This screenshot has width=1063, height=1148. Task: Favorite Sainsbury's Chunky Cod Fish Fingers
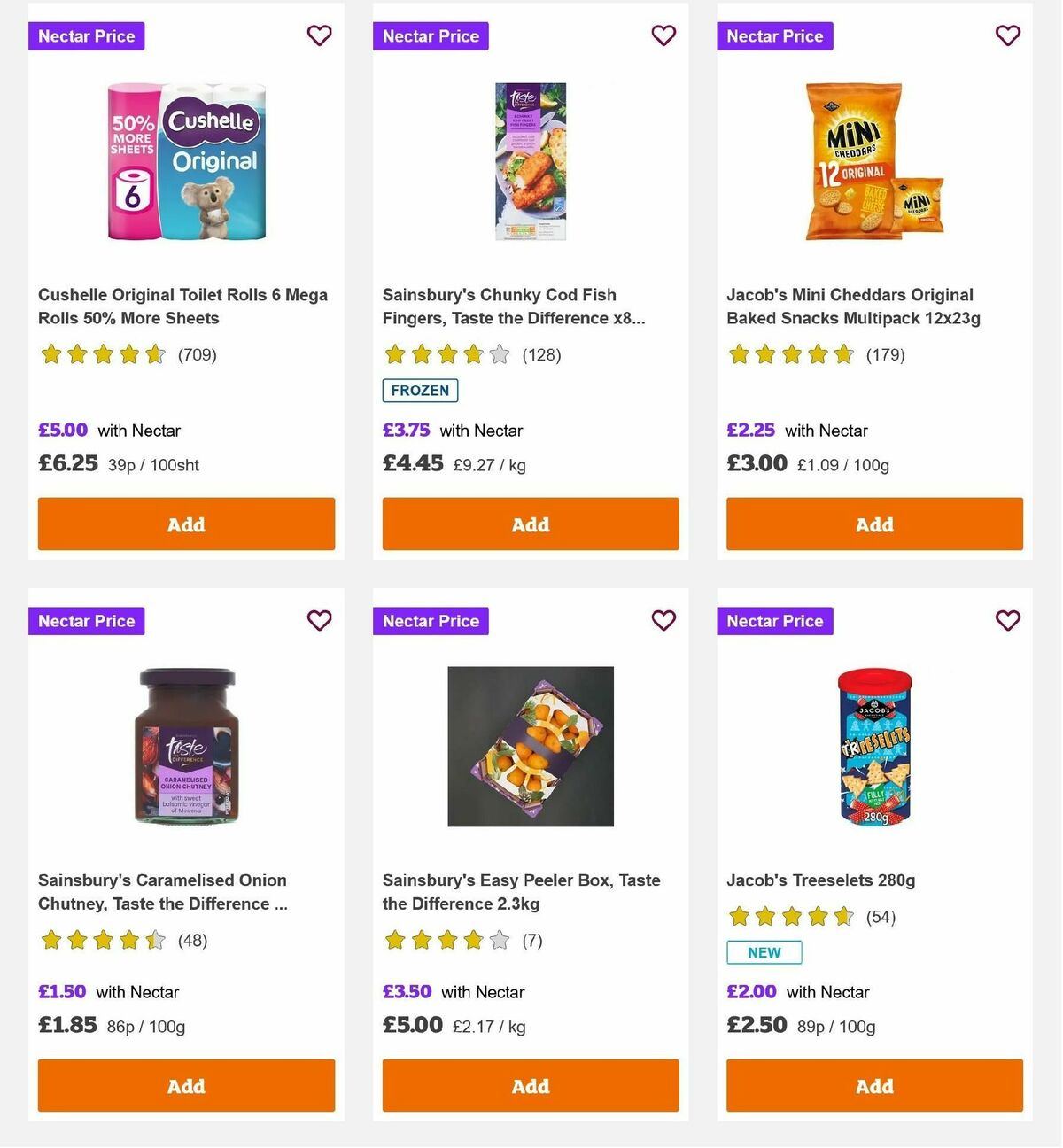click(663, 35)
